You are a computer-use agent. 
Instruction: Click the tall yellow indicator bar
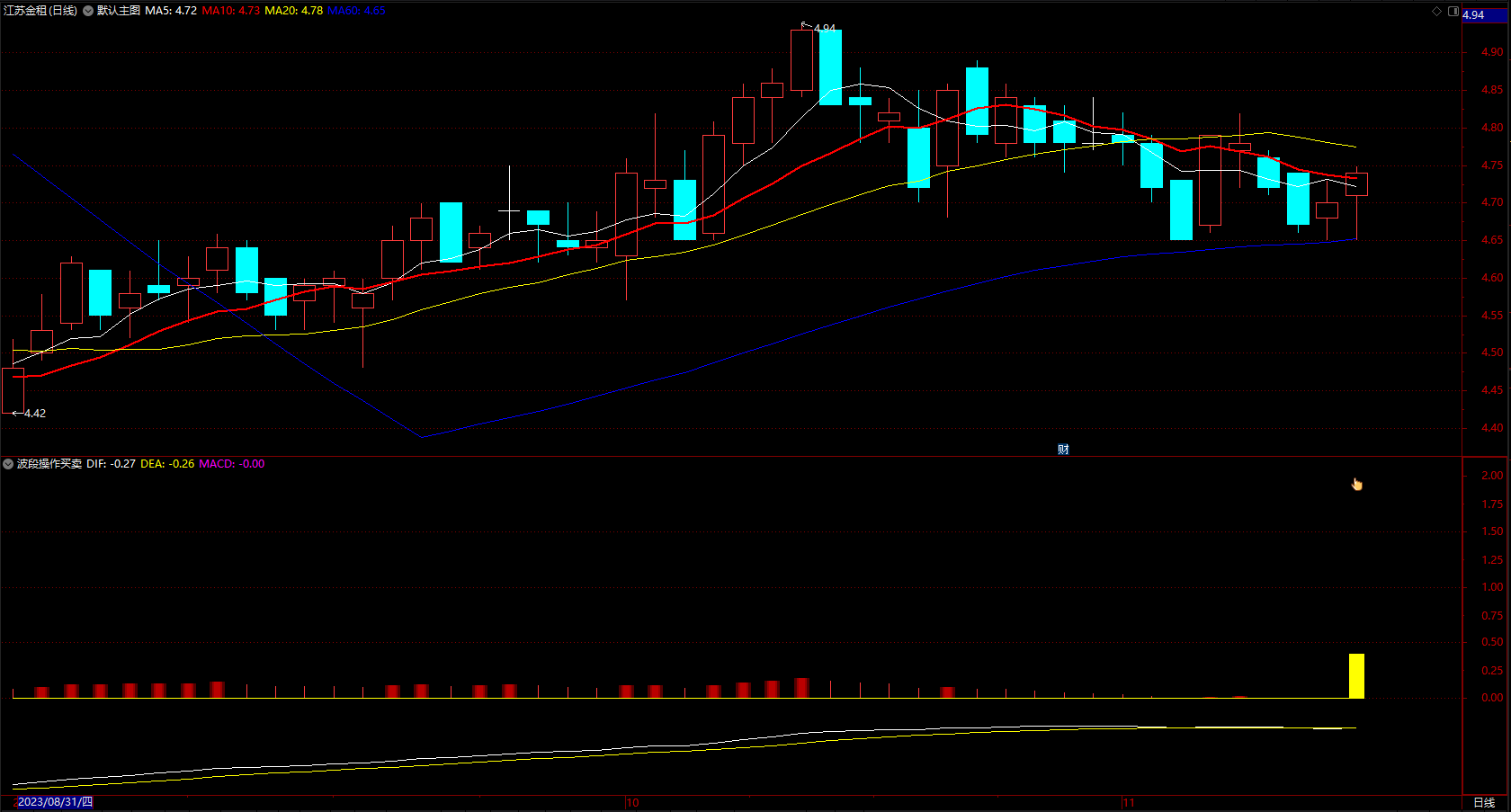1356,676
